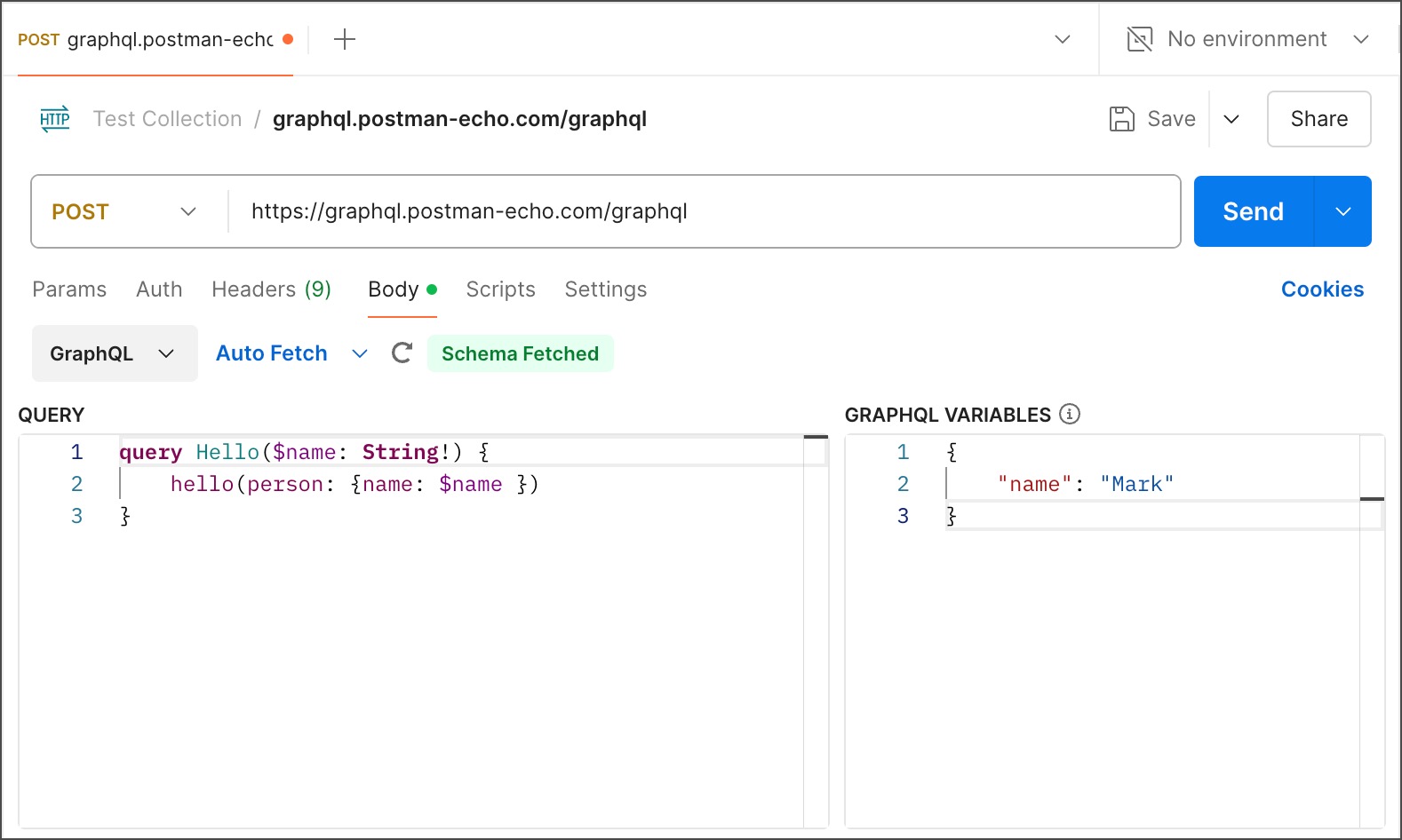1402x840 pixels.
Task: Click the "Mark" value in GraphQL variables
Action: 1137,484
